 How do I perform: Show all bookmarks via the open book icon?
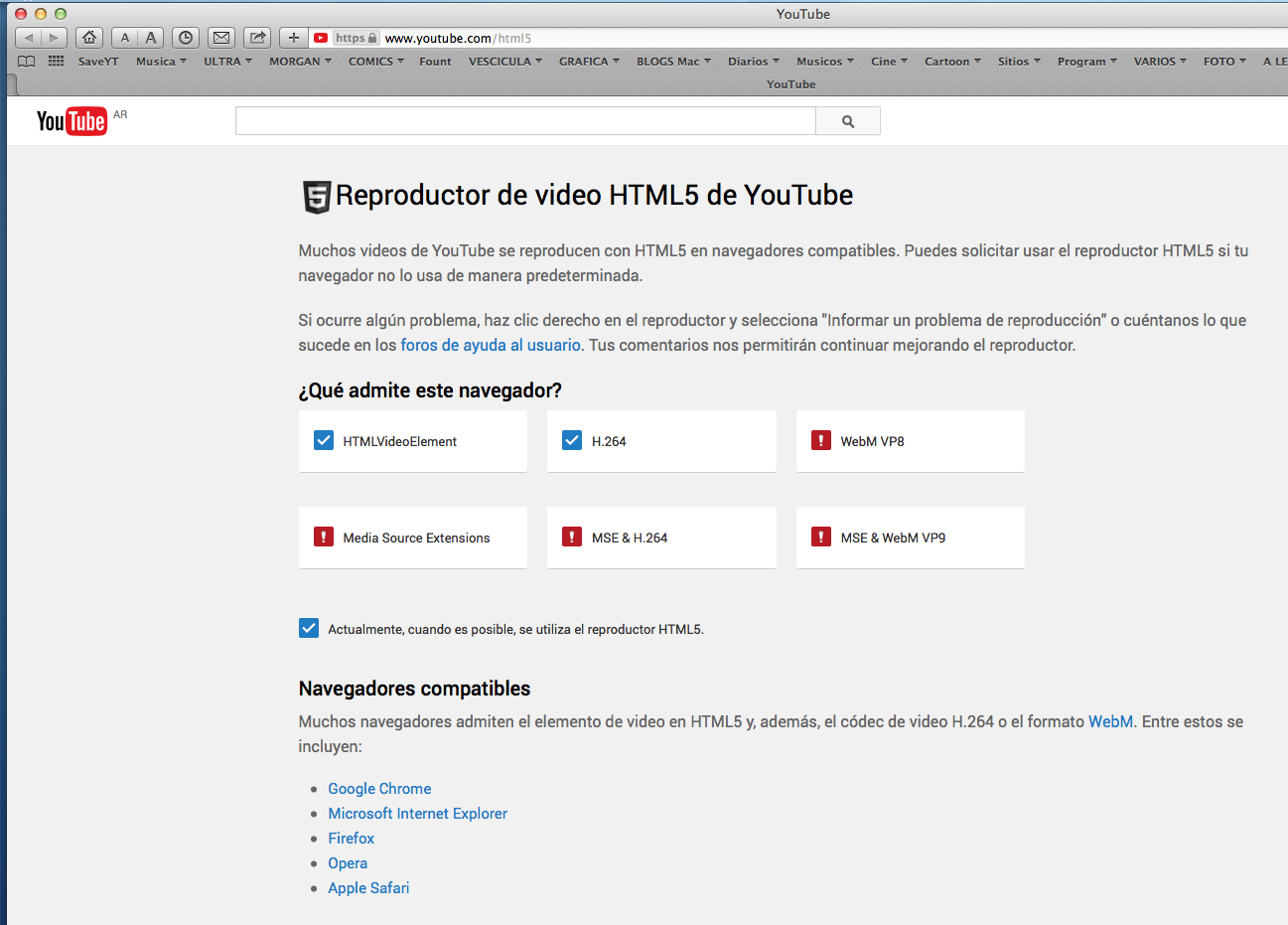coord(27,62)
